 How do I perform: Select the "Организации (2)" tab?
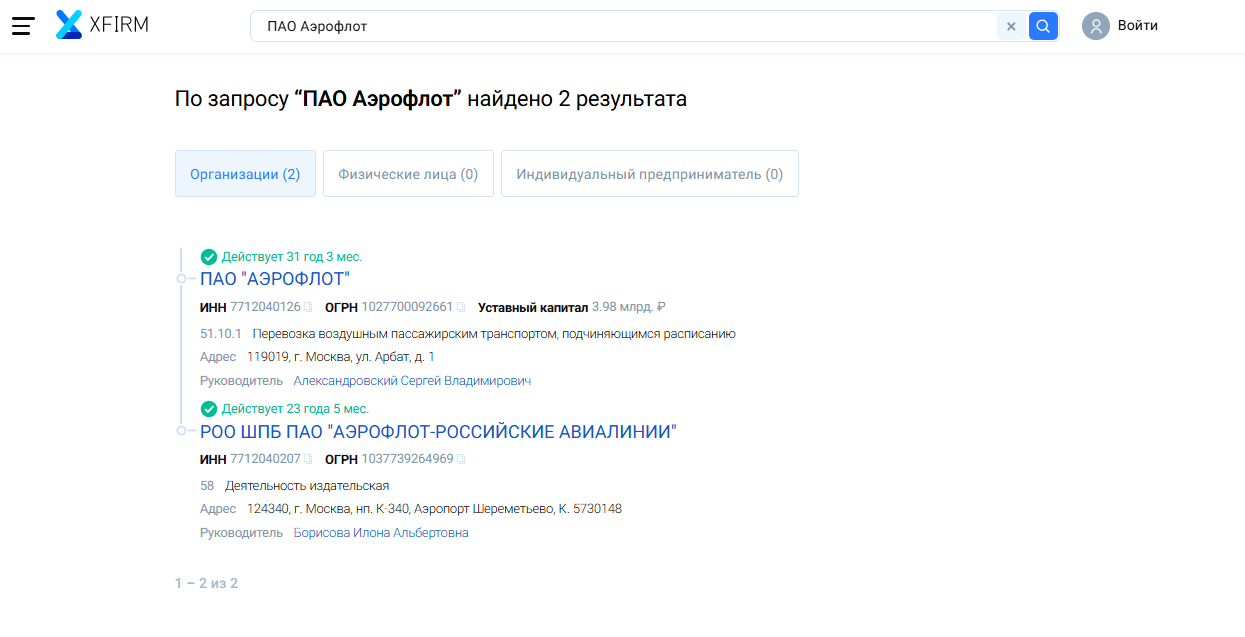pos(245,174)
